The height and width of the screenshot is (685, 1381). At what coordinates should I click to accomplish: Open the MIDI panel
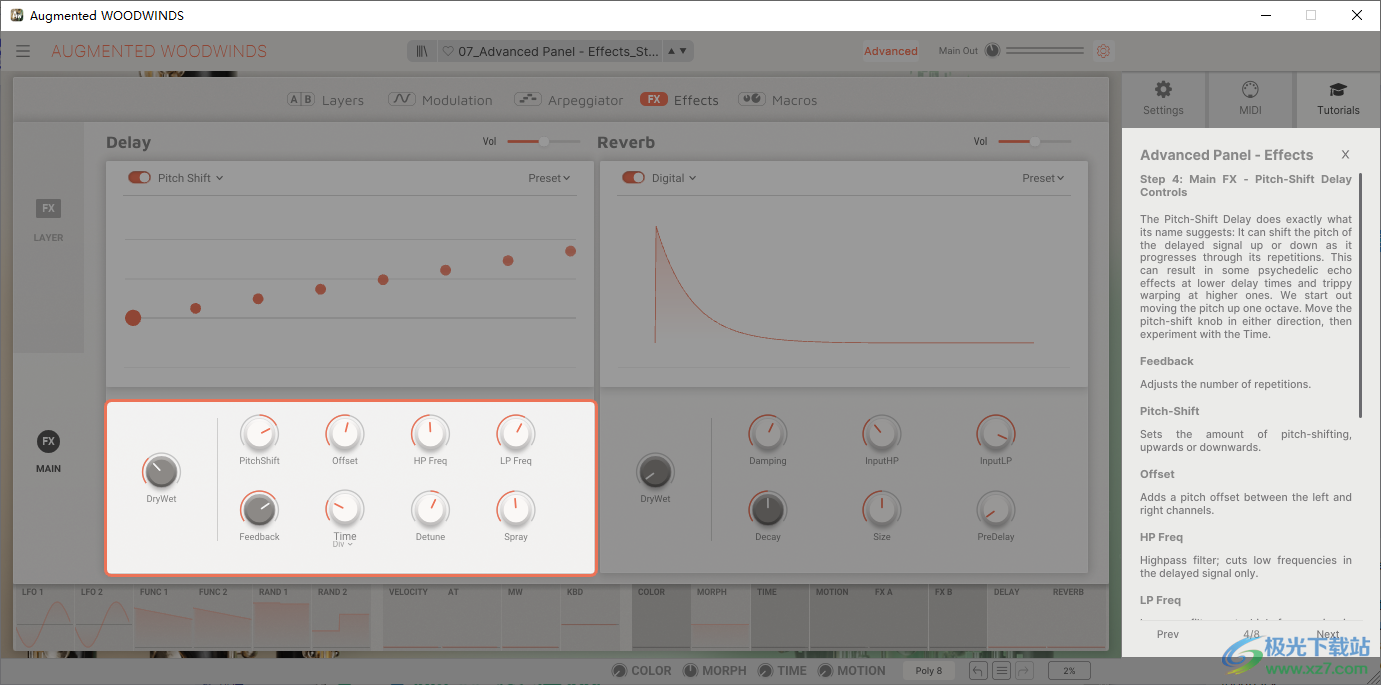click(1250, 98)
